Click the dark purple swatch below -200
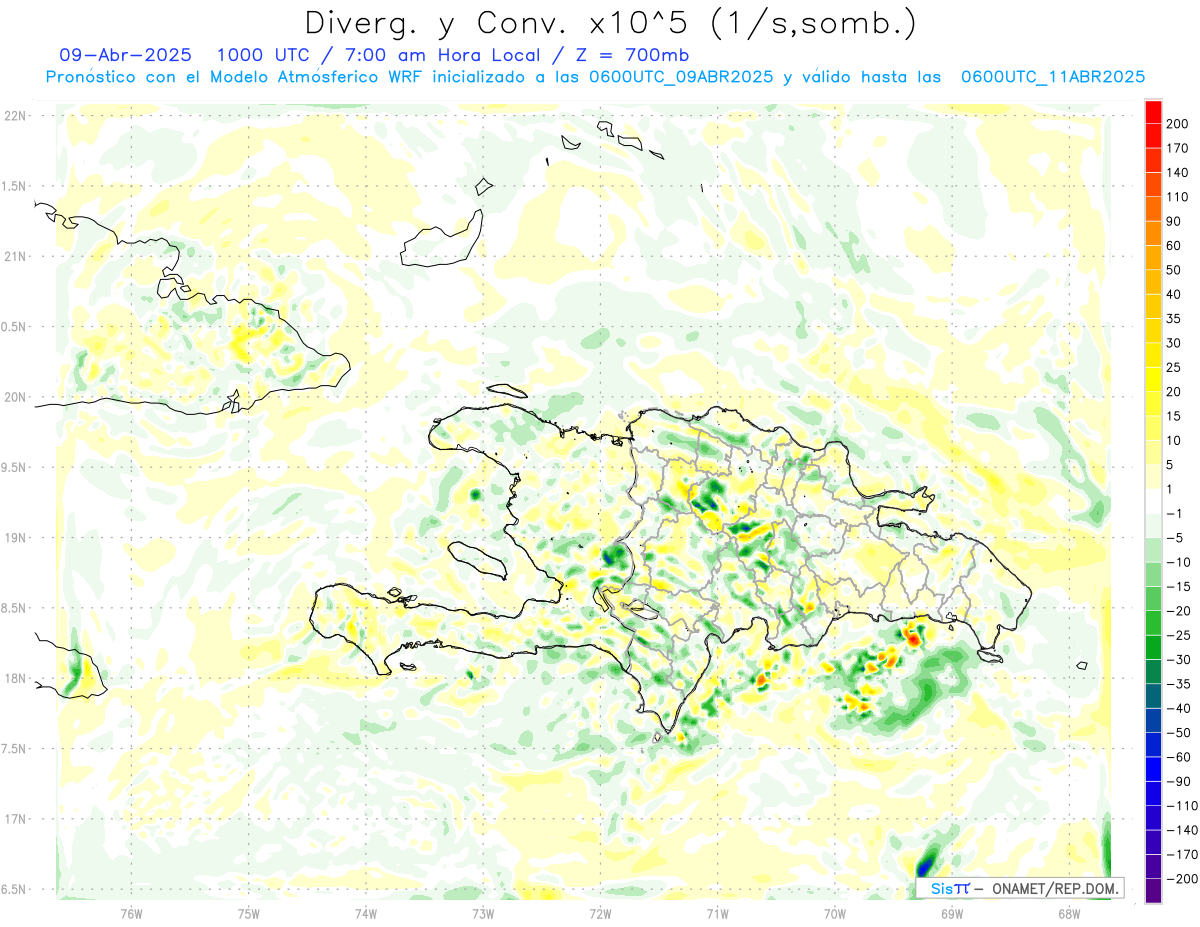The image size is (1200, 927). point(1153,891)
